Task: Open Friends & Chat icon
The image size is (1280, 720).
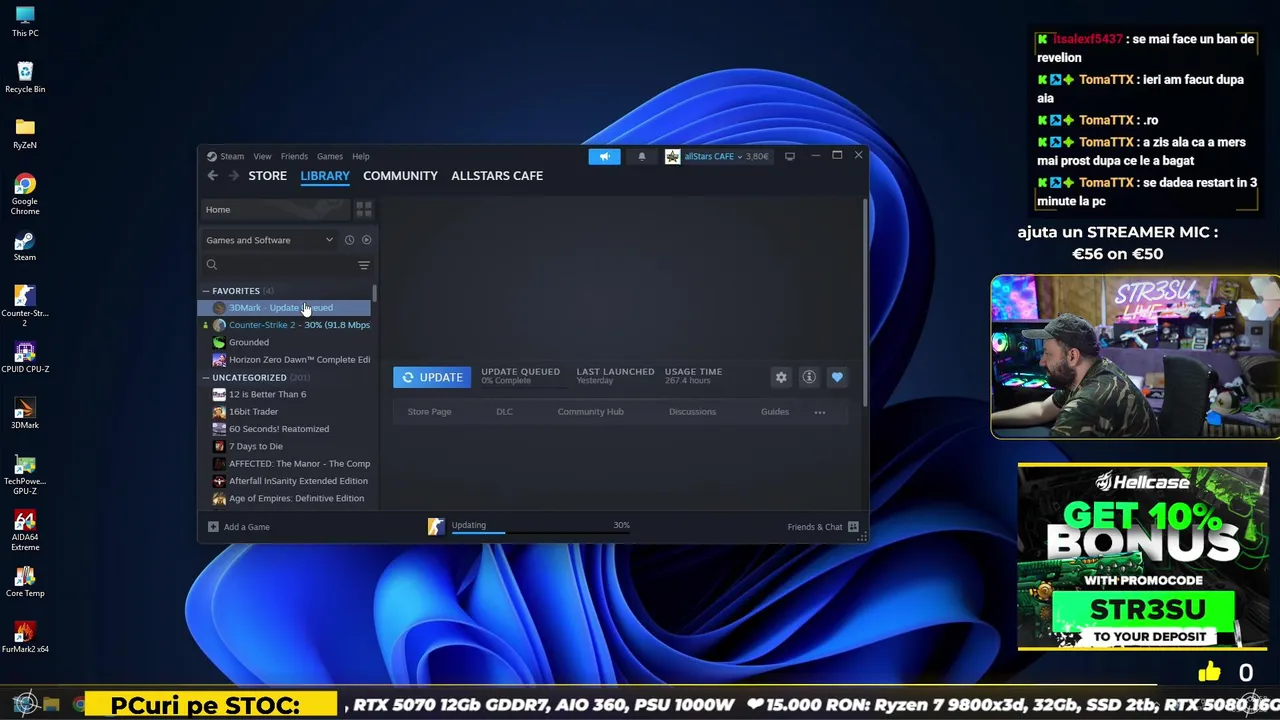Action: pyautogui.click(x=853, y=527)
